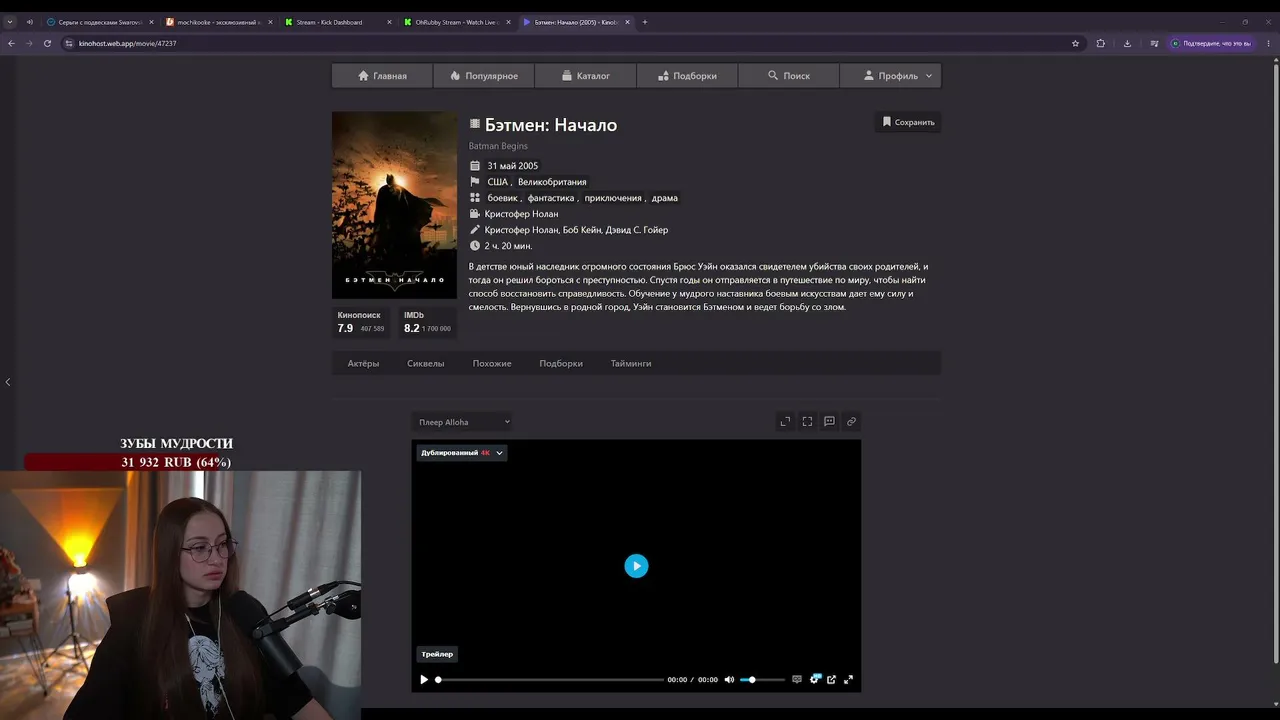
Task: Click director Кристофер Нолан next to the film icon
Action: pos(521,214)
